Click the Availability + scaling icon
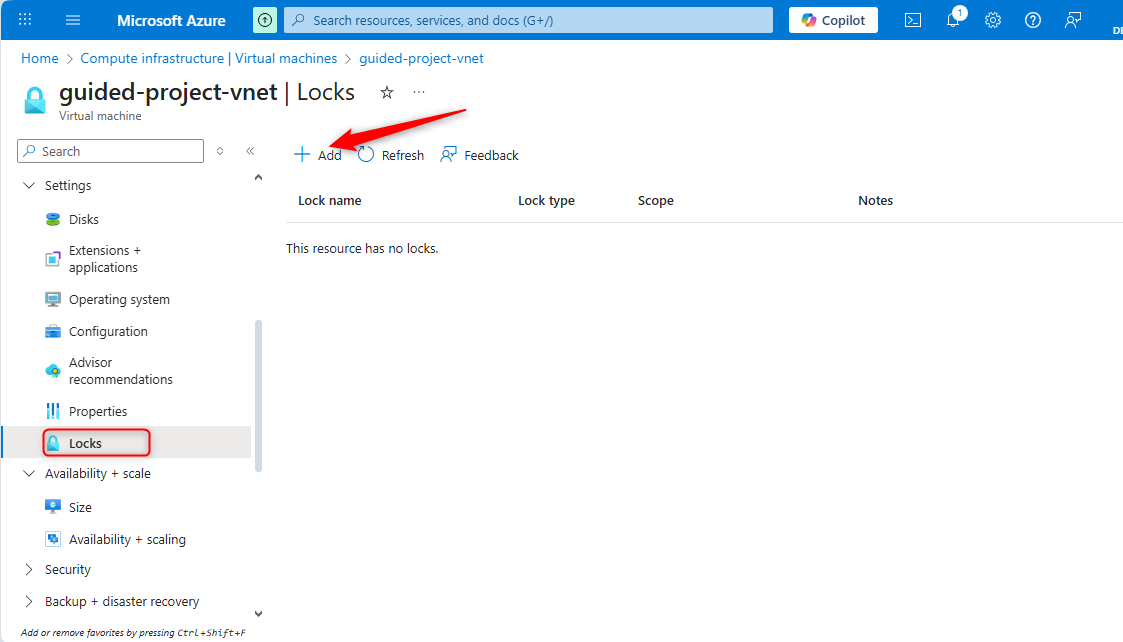This screenshot has height=642, width=1123. [x=53, y=540]
